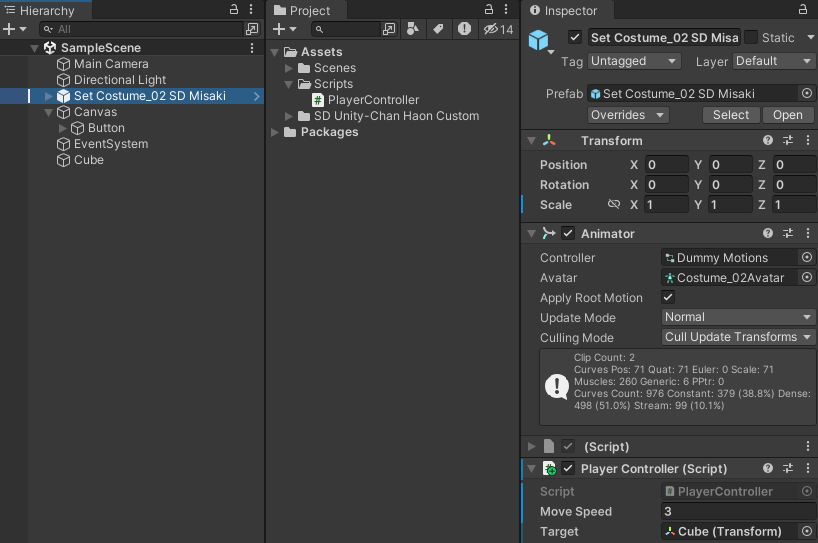Image resolution: width=818 pixels, height=543 pixels.
Task: Open the Overrides dropdown
Action: point(628,115)
